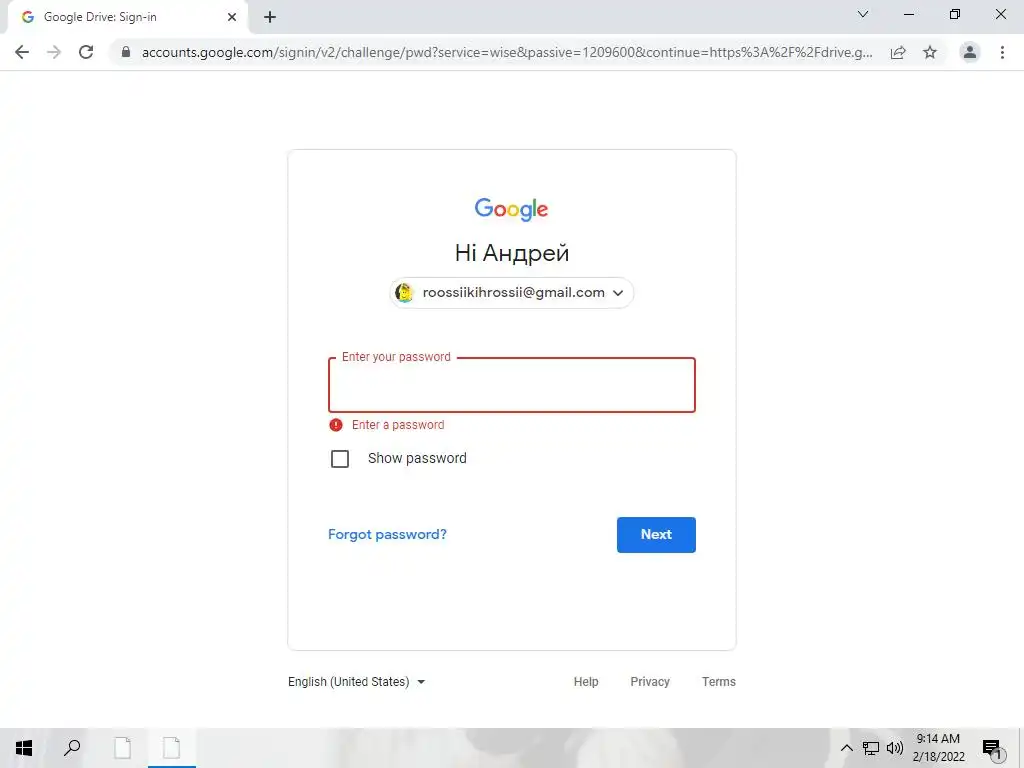Click the blue Next button
The height and width of the screenshot is (768, 1024).
coord(656,535)
